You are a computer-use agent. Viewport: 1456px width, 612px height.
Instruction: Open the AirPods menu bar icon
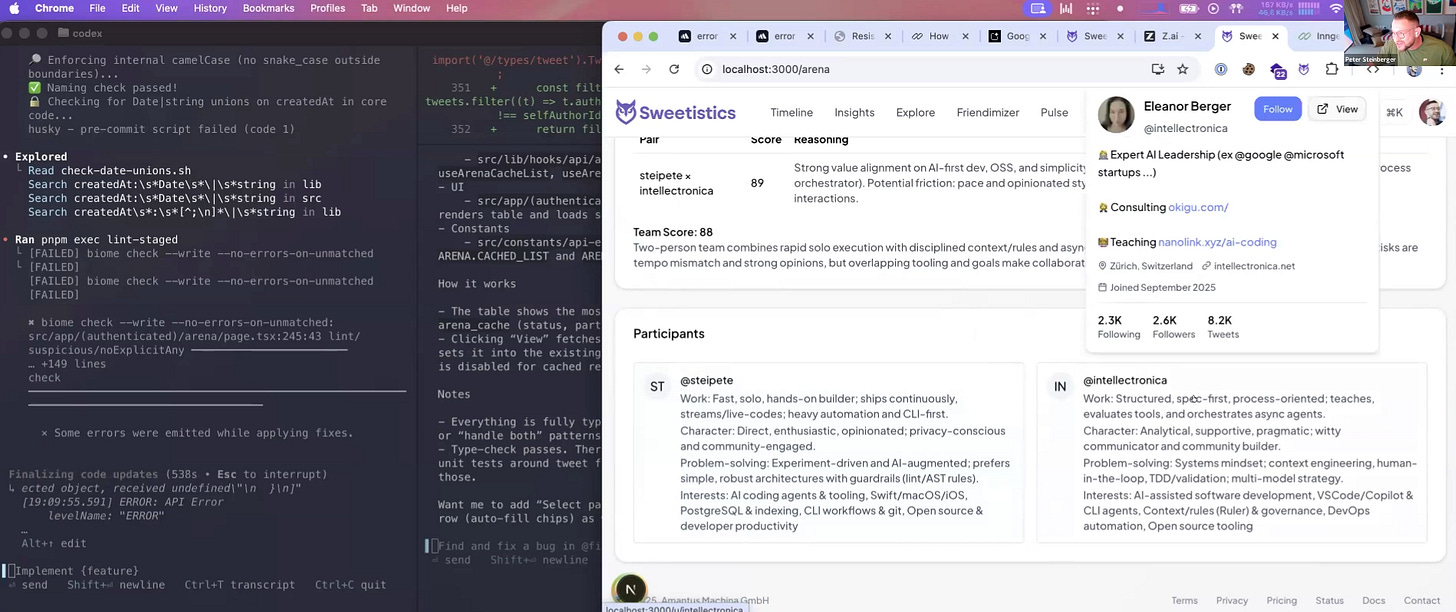click(x=1237, y=8)
